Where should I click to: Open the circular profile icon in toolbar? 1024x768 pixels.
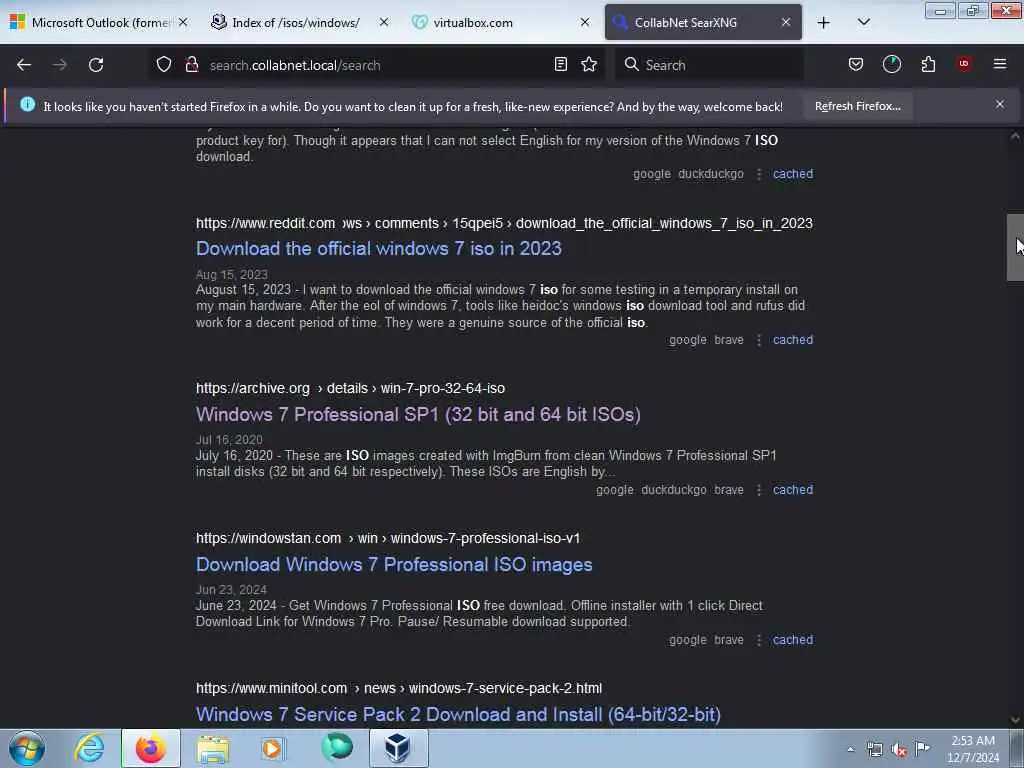click(891, 65)
